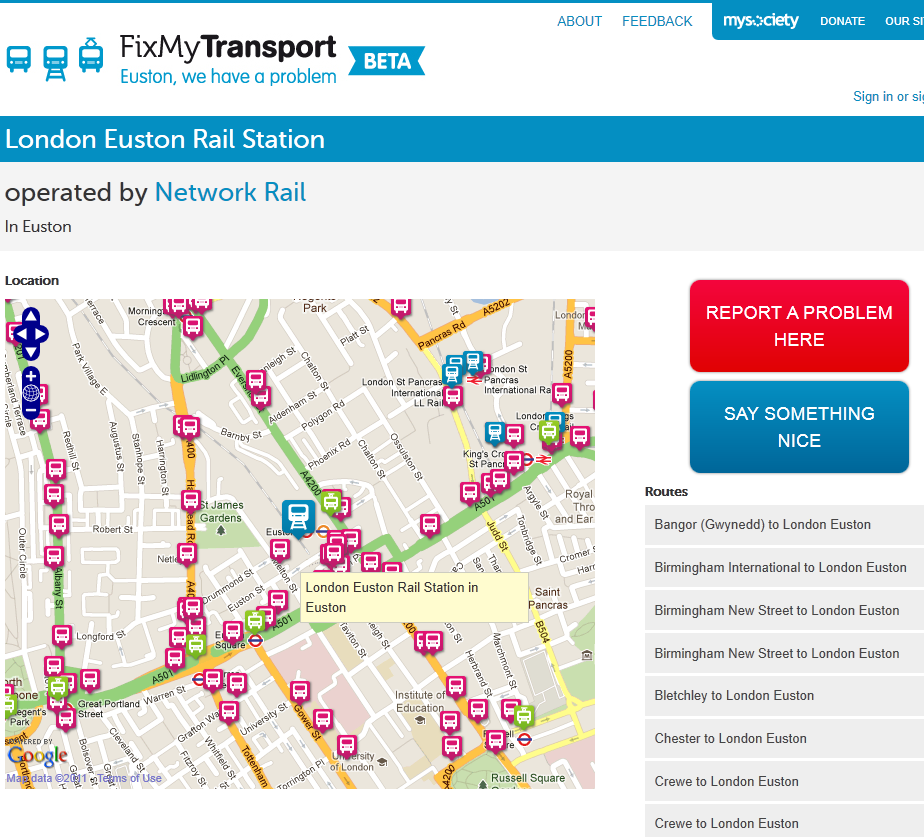The height and width of the screenshot is (837, 924).
Task: Open the About page
Action: 579,21
